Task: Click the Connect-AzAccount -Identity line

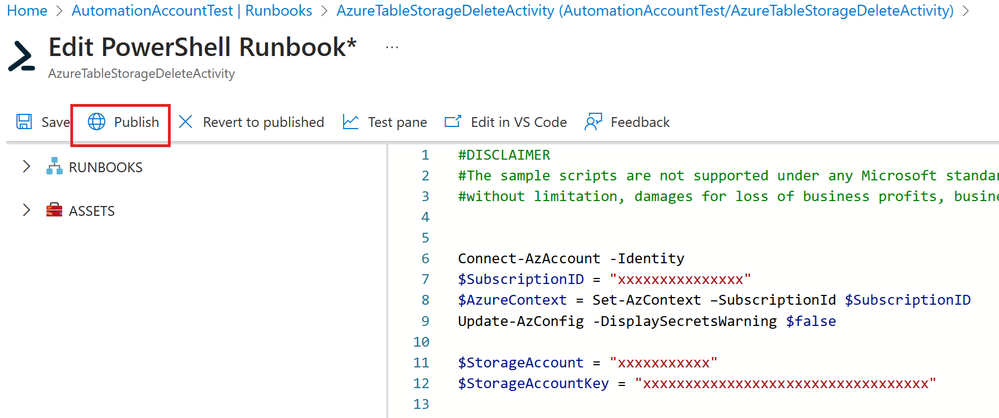Action: 571,259
